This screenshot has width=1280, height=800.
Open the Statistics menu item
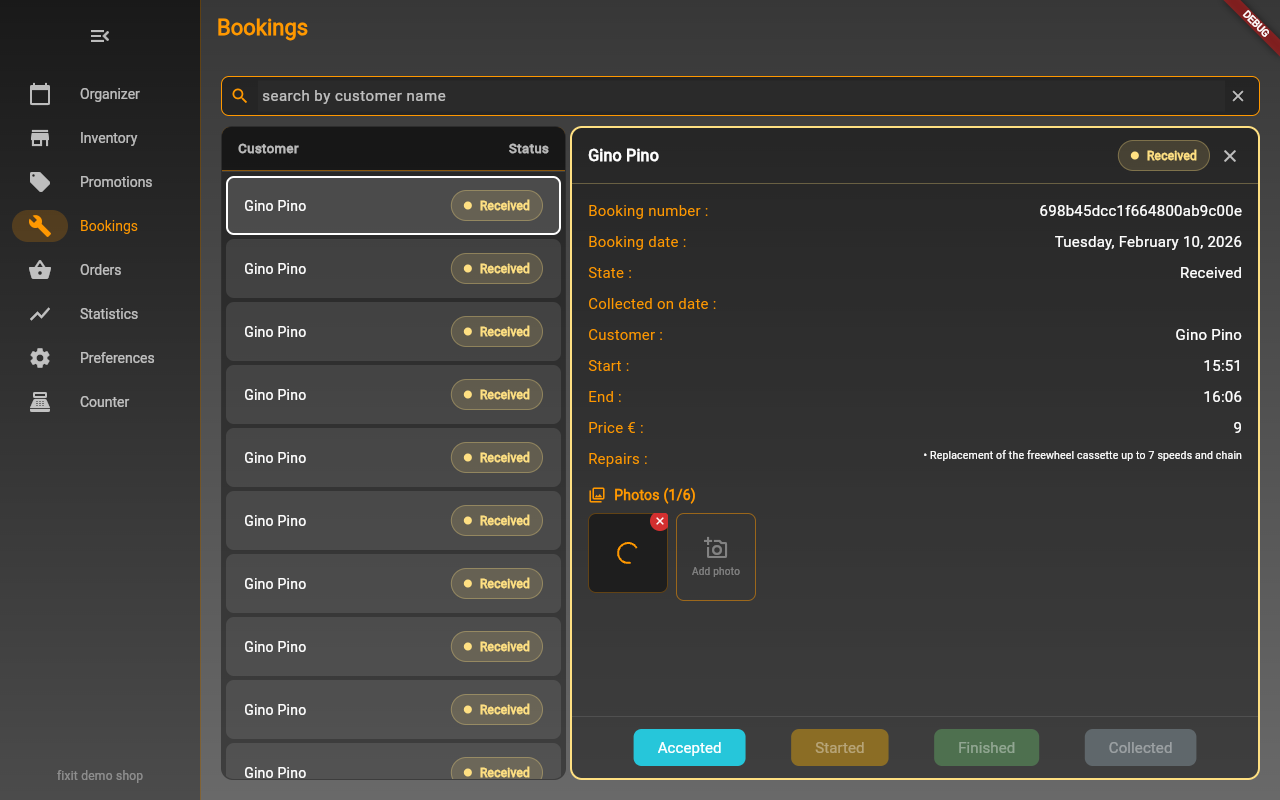point(100,314)
